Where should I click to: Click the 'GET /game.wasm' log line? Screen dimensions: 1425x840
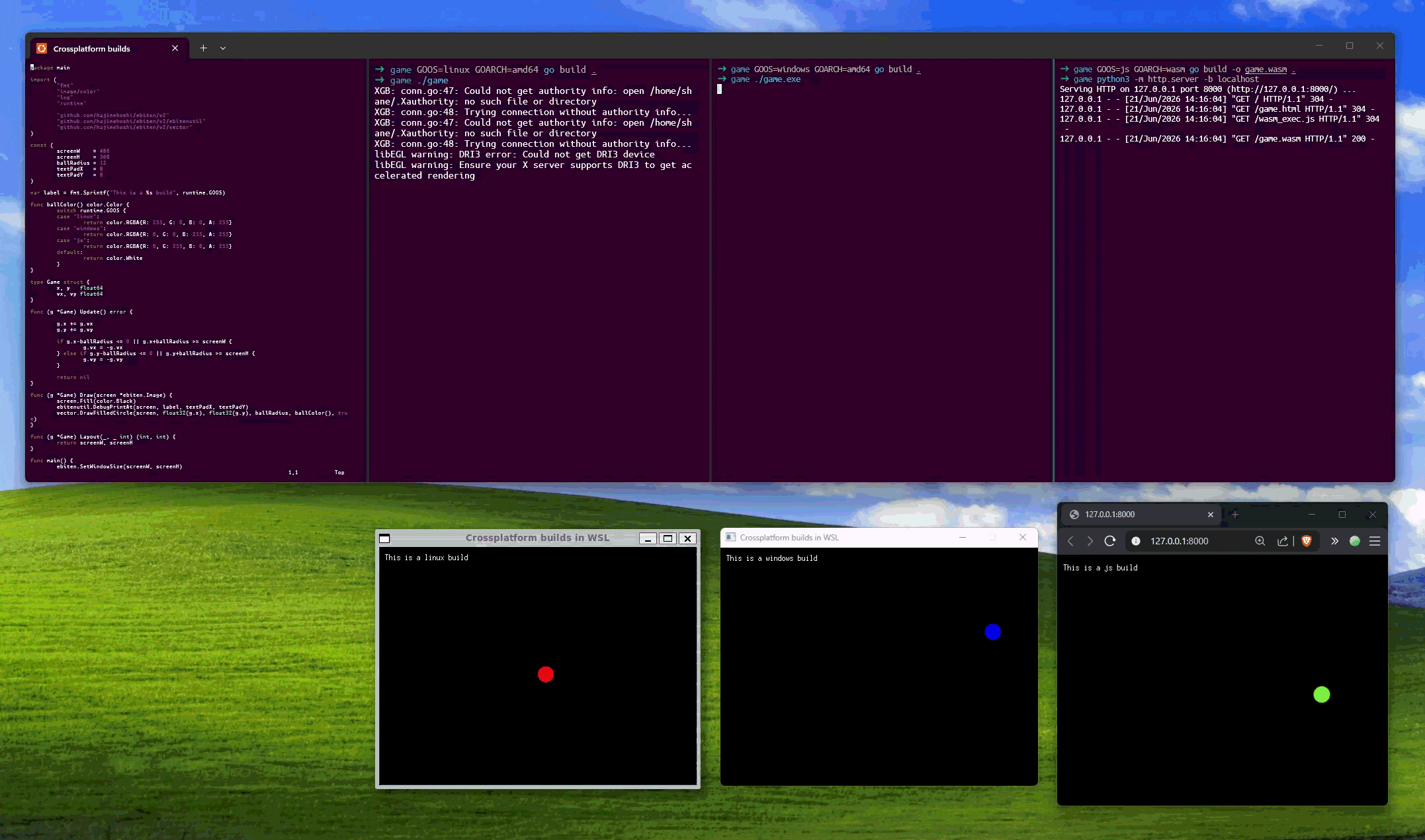click(x=1217, y=139)
